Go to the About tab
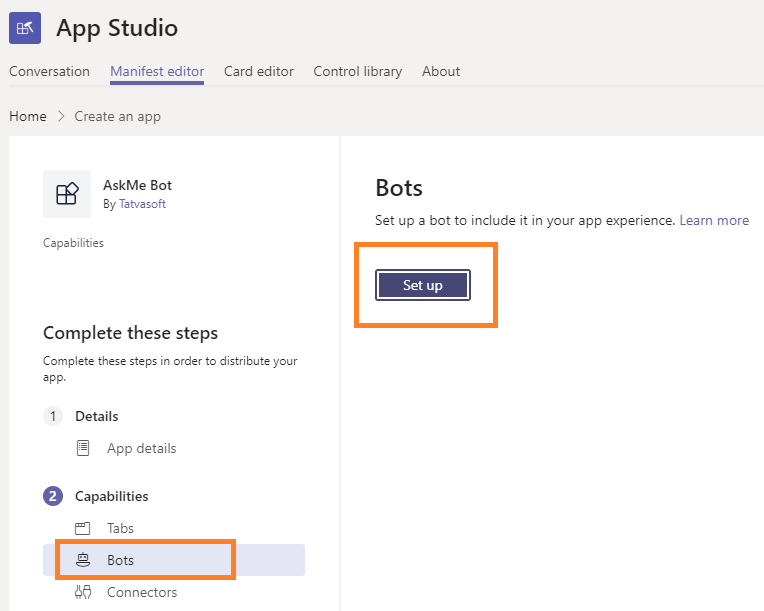764x611 pixels. click(441, 71)
